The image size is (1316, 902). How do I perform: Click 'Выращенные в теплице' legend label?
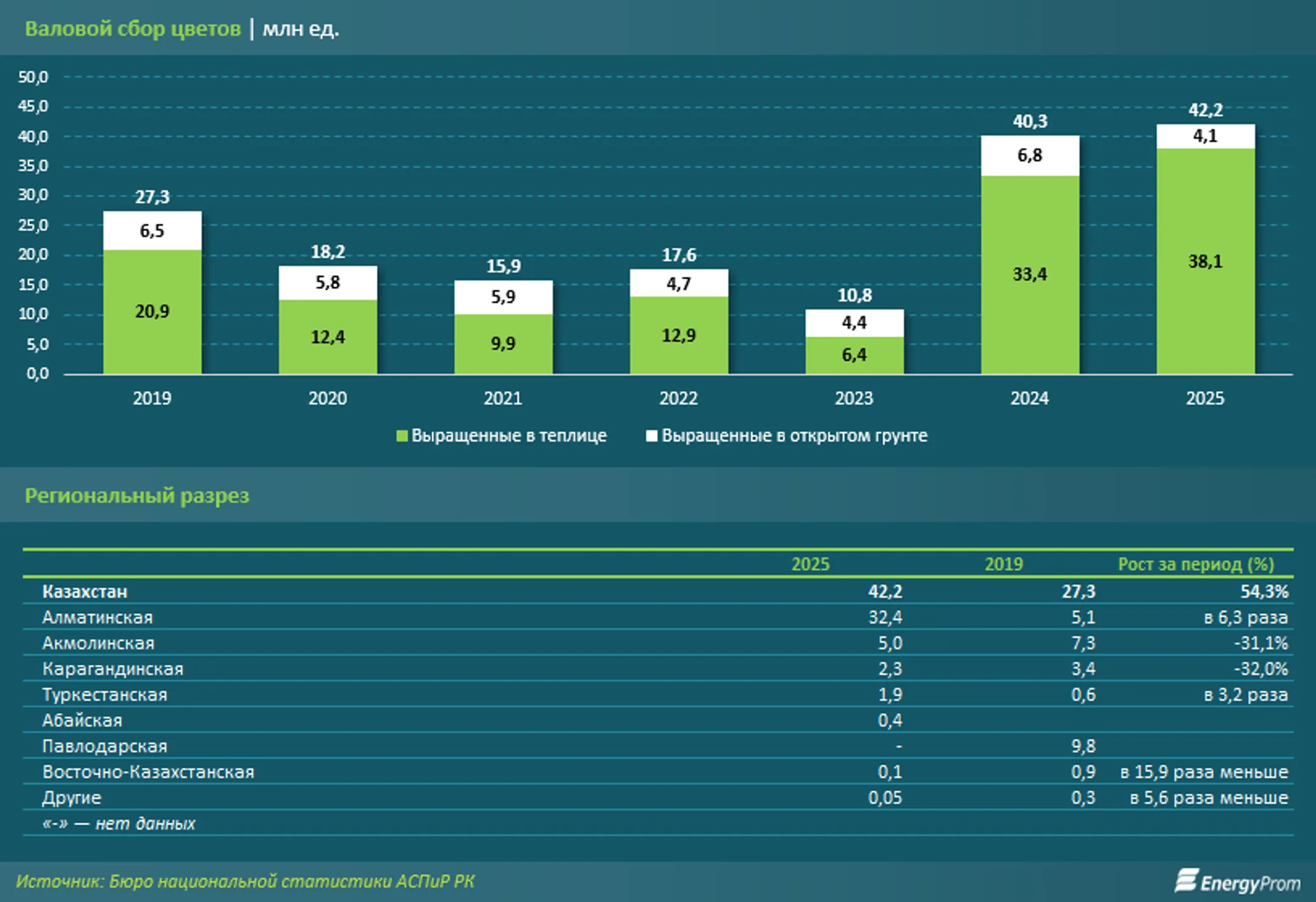[x=509, y=436]
